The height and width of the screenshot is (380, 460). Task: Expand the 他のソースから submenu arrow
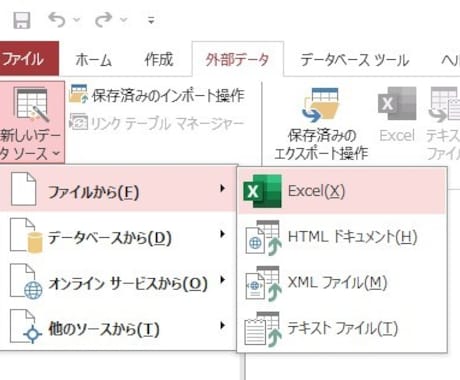click(x=222, y=326)
